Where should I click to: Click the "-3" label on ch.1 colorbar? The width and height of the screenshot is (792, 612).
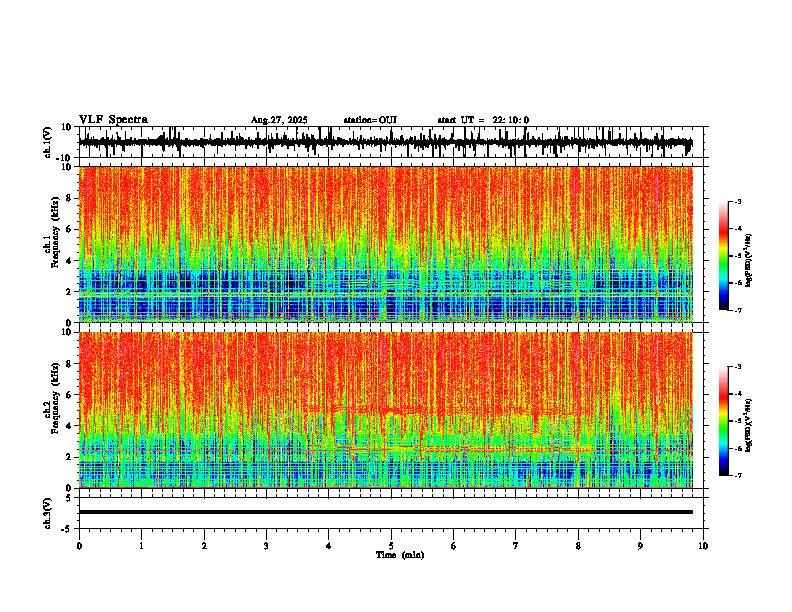(x=738, y=201)
